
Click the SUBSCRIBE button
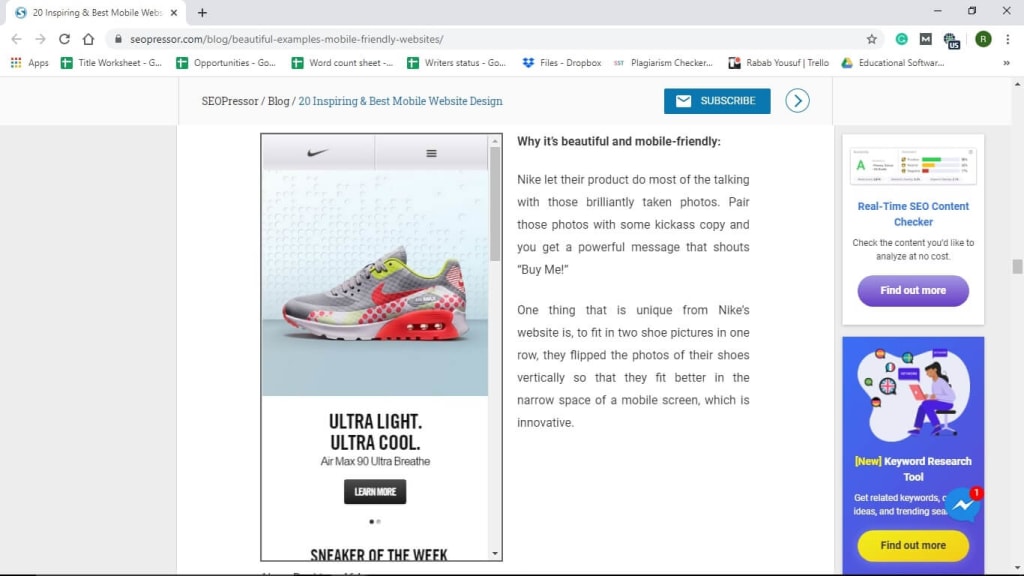717,101
